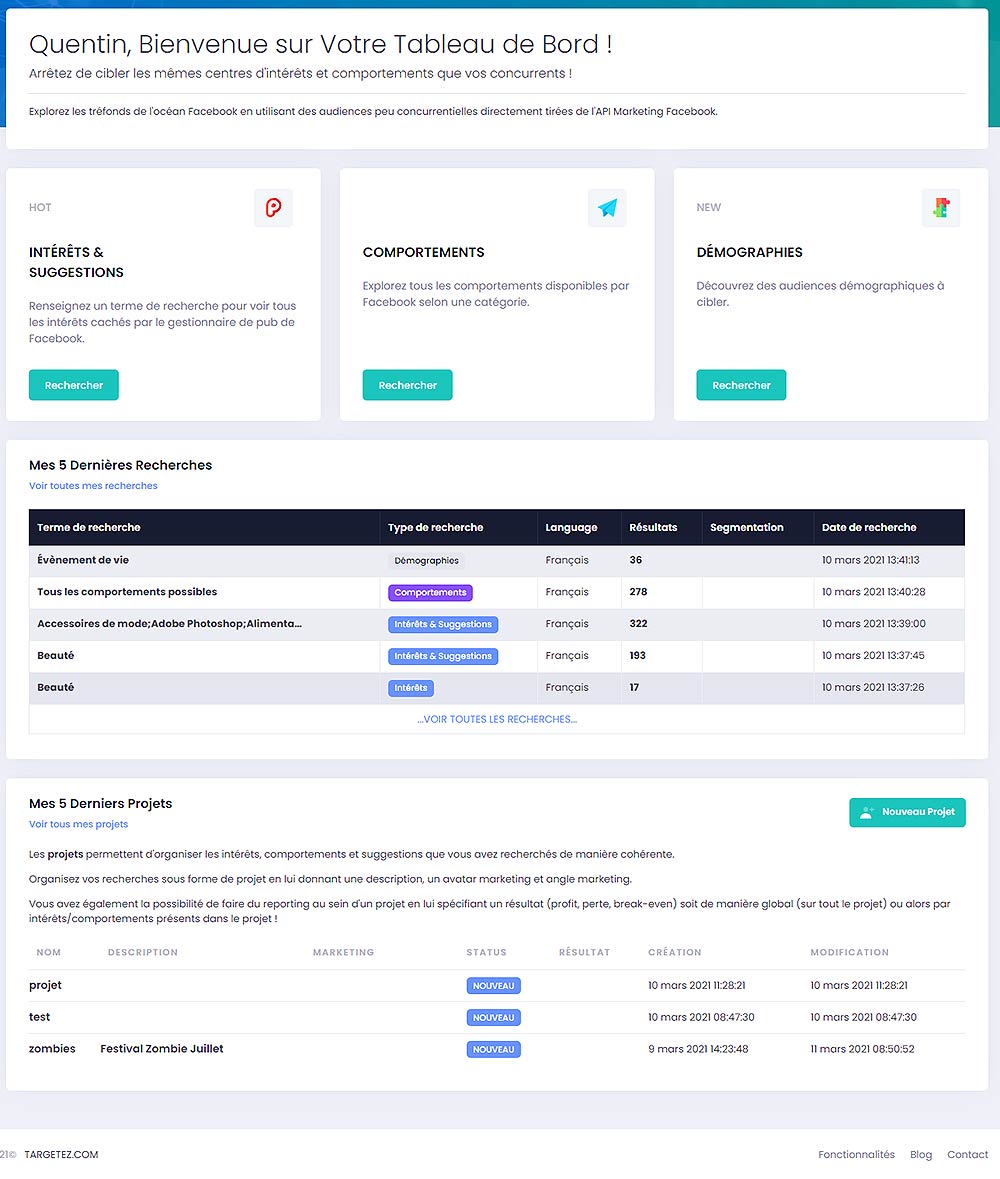
Task: Click Intérêts & Suggestions badge with 322 results
Action: [443, 624]
